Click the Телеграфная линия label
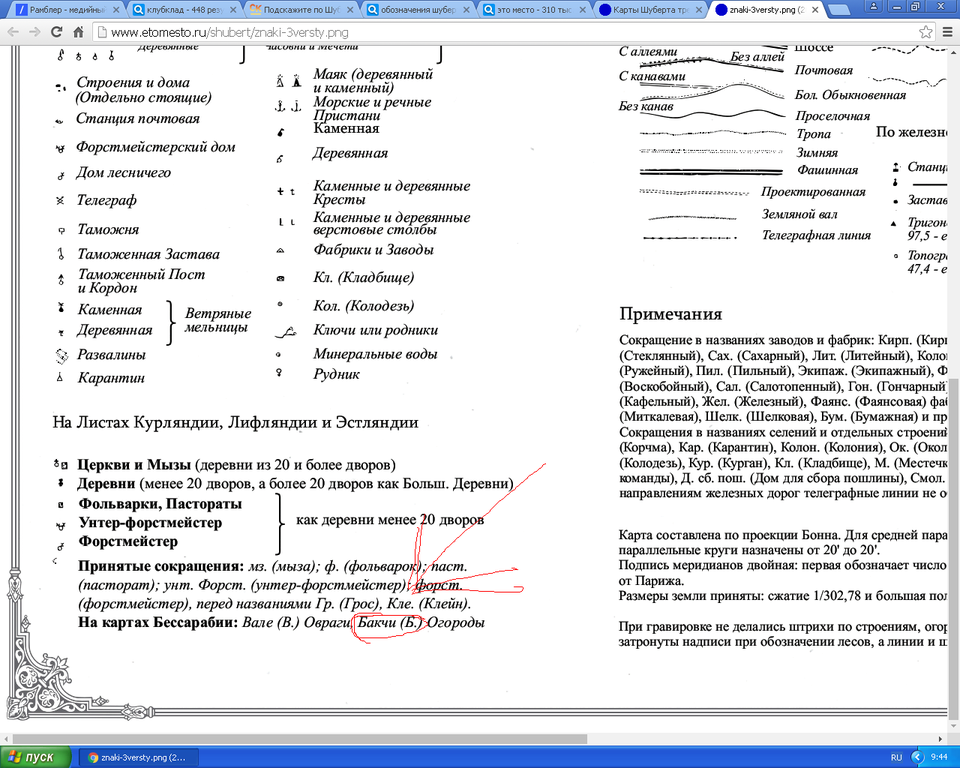960x768 pixels. 816,235
